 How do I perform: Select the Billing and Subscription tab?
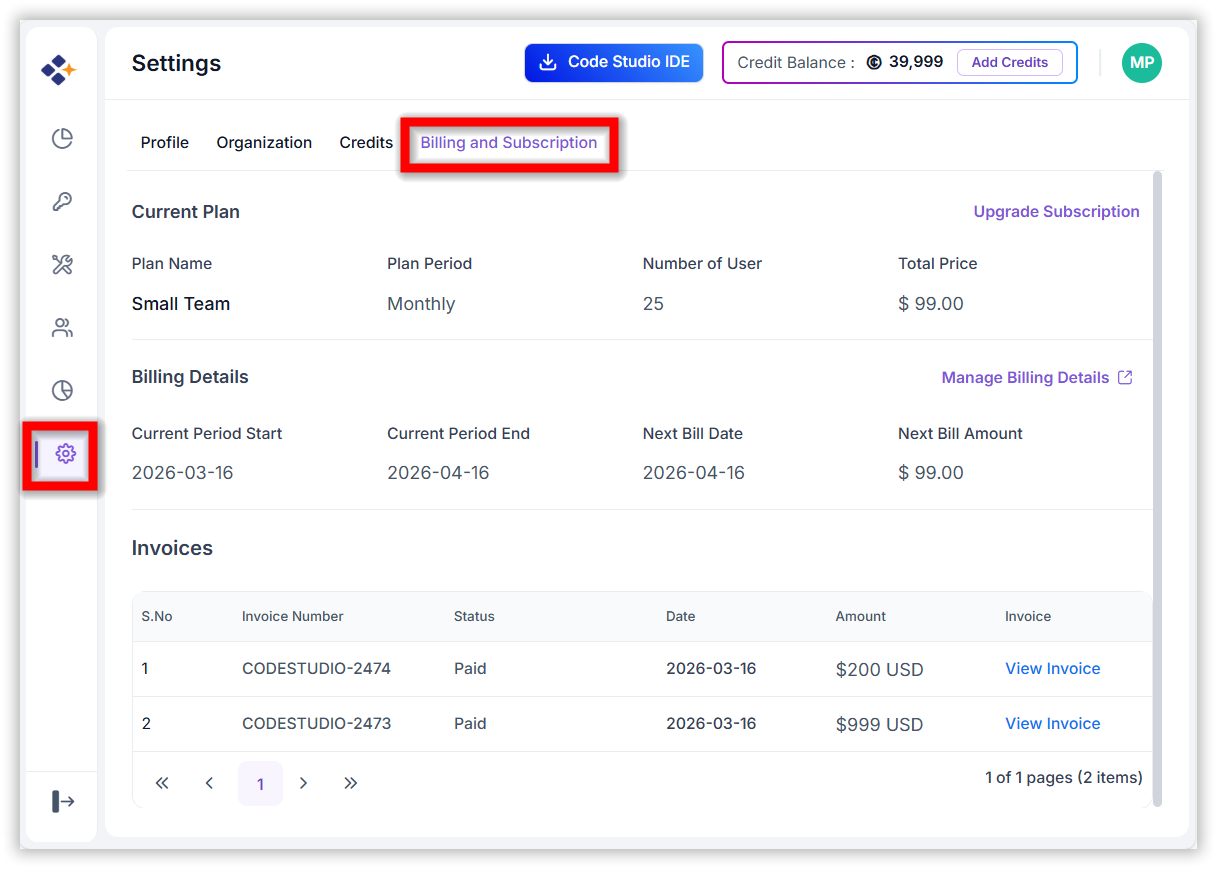click(x=509, y=143)
